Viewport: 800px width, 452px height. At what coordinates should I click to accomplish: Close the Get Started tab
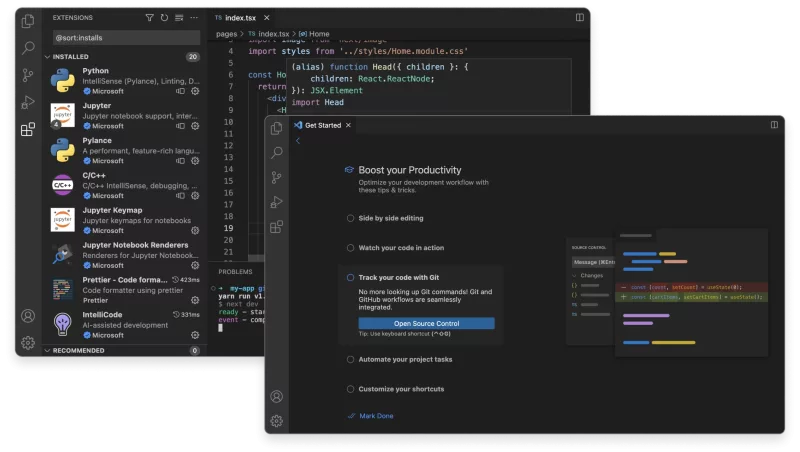tap(348, 125)
